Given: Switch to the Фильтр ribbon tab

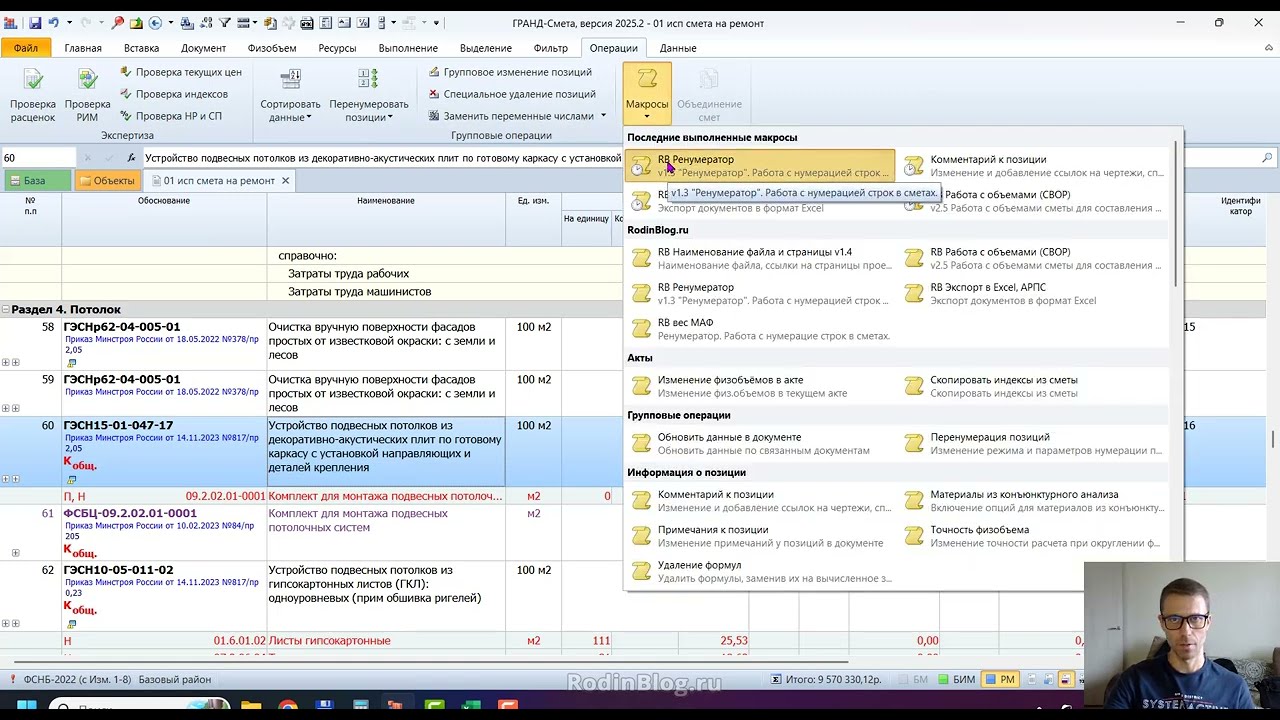Looking at the screenshot, I should pos(551,48).
